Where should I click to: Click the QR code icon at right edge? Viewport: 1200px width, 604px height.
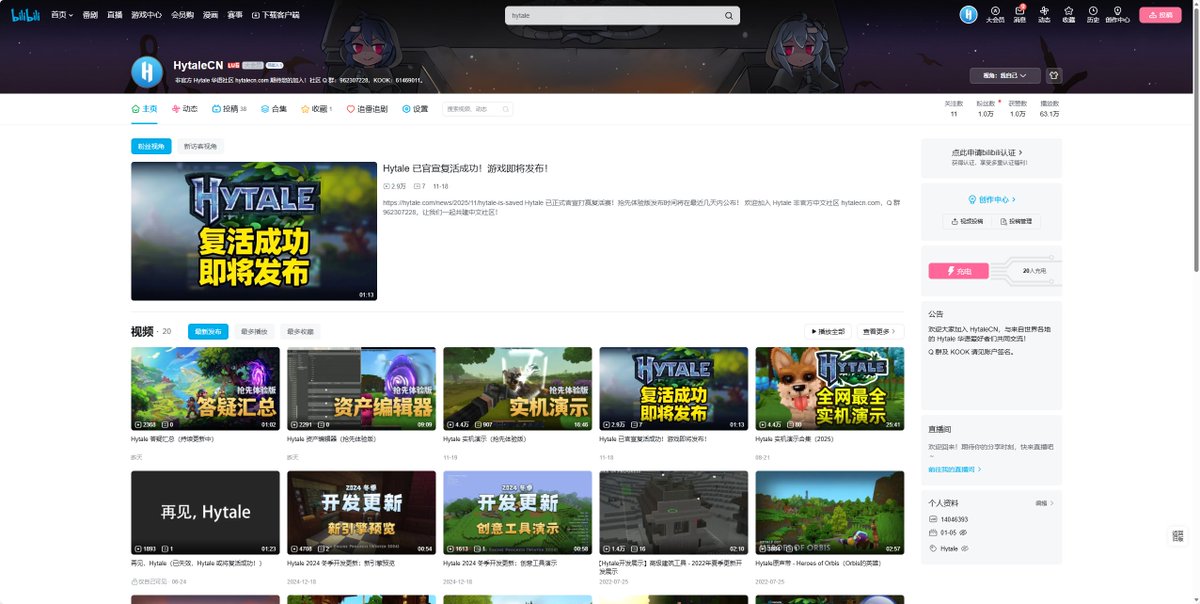[1178, 537]
